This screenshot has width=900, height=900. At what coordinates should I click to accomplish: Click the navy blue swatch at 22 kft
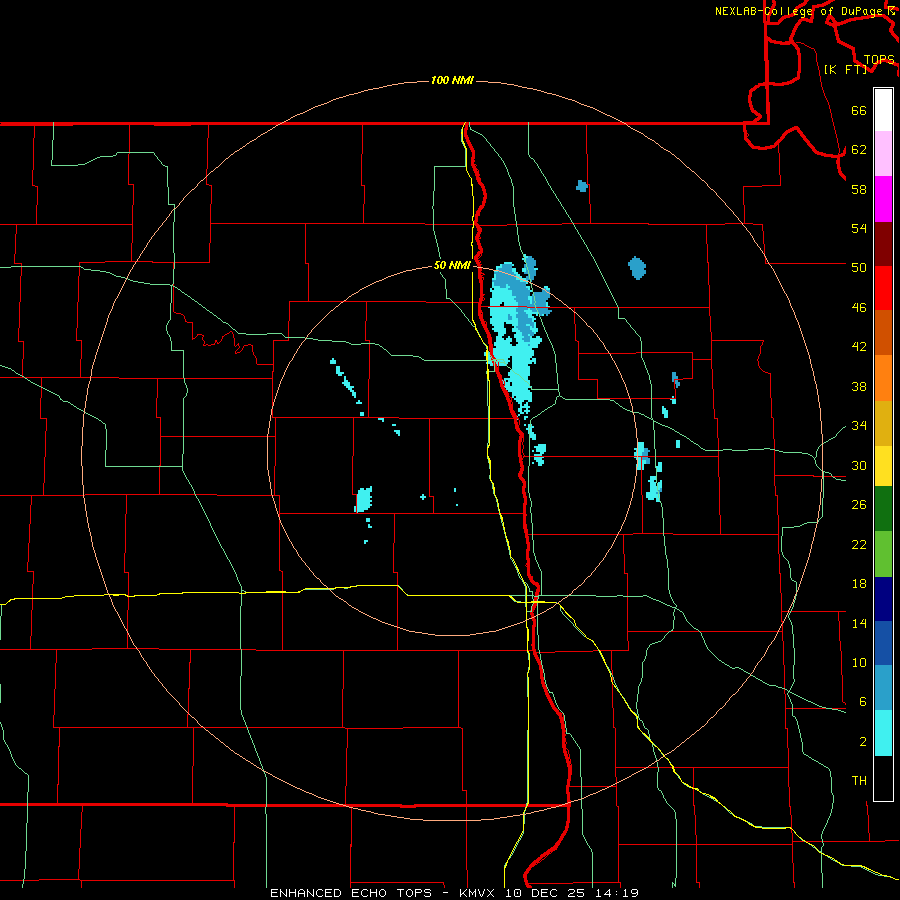point(883,599)
